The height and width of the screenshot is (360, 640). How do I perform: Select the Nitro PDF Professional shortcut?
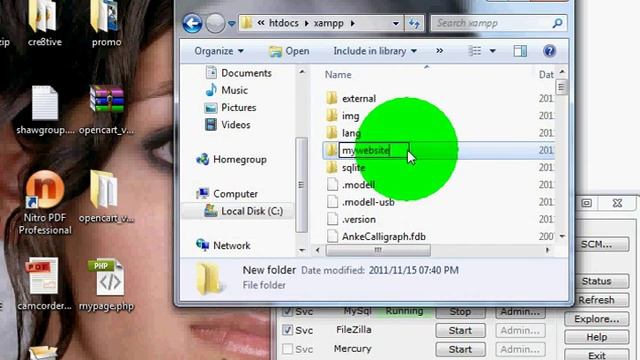click(x=45, y=203)
